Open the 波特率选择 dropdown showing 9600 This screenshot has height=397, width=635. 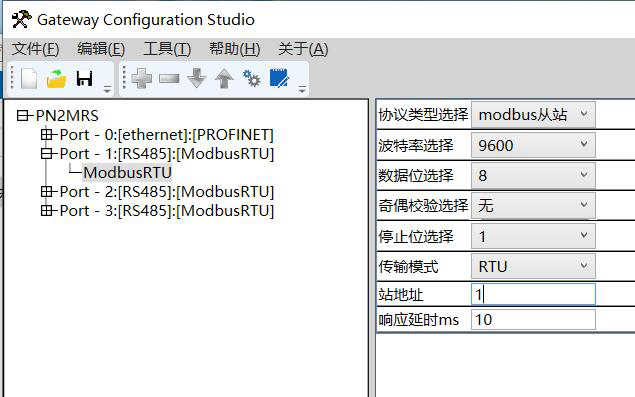pyautogui.click(x=533, y=145)
